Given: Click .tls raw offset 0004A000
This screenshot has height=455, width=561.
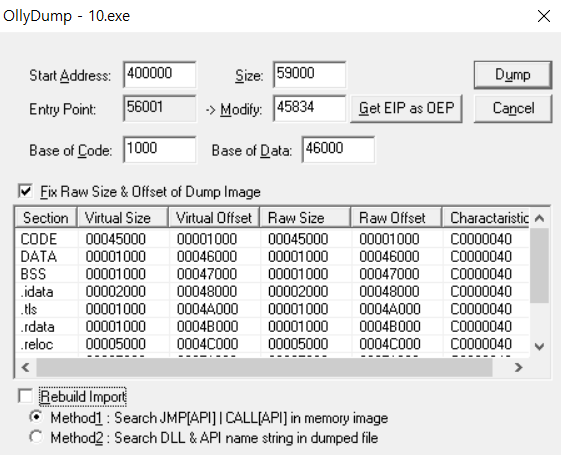Looking at the screenshot, I should pyautogui.click(x=390, y=309).
